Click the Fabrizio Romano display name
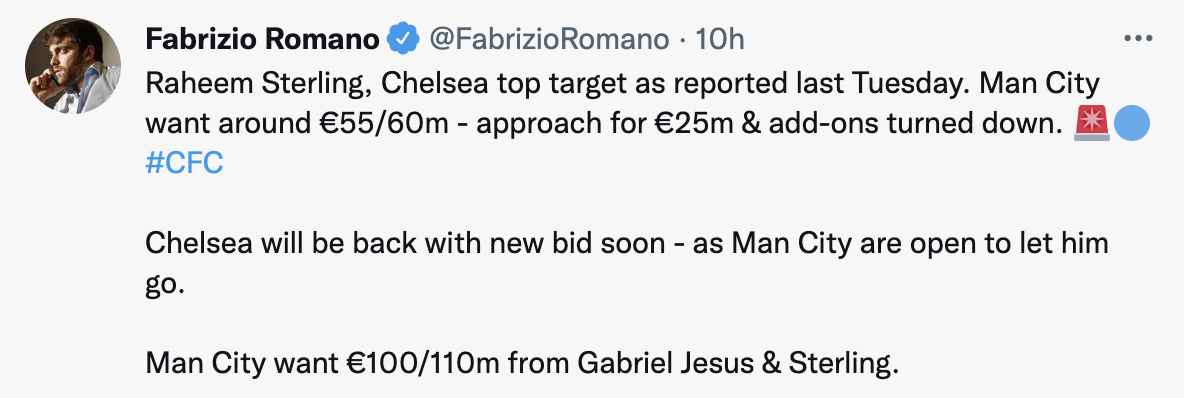The image size is (1184, 398). tap(262, 39)
